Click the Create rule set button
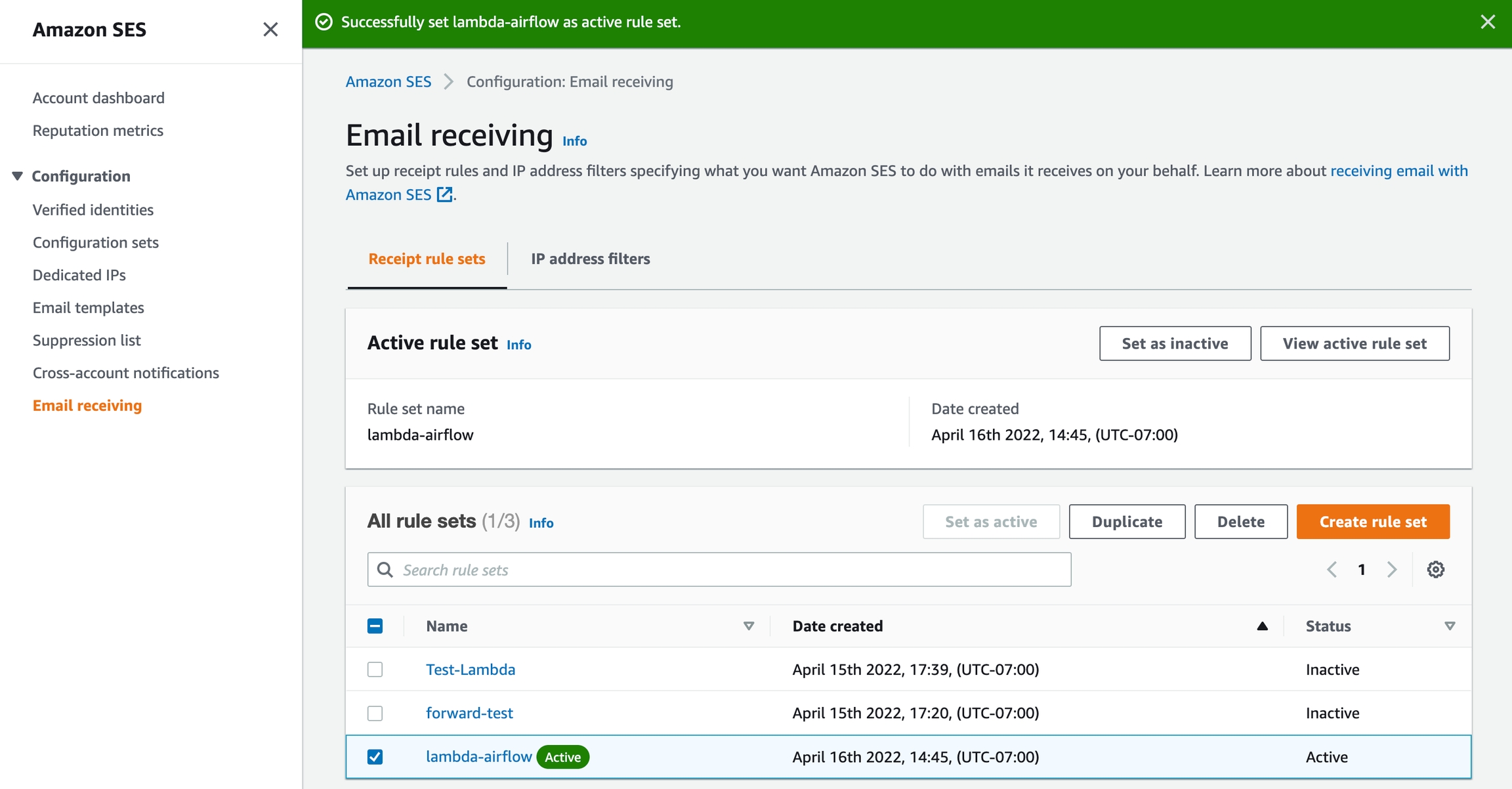The height and width of the screenshot is (789, 1512). coord(1373,522)
